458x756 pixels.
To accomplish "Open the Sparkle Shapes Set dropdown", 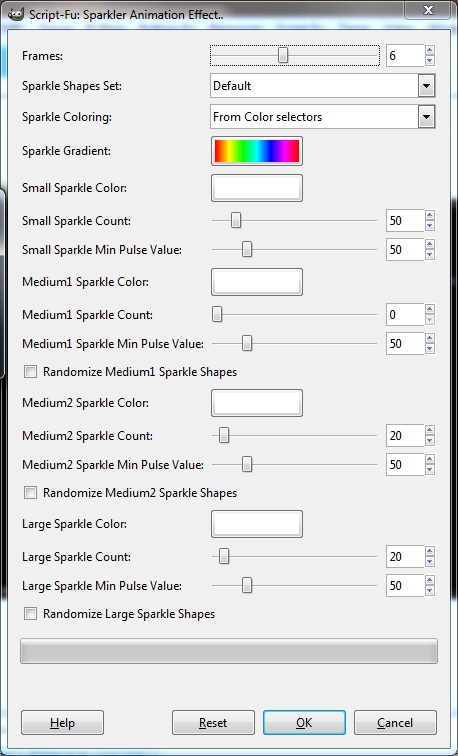I will [323, 86].
